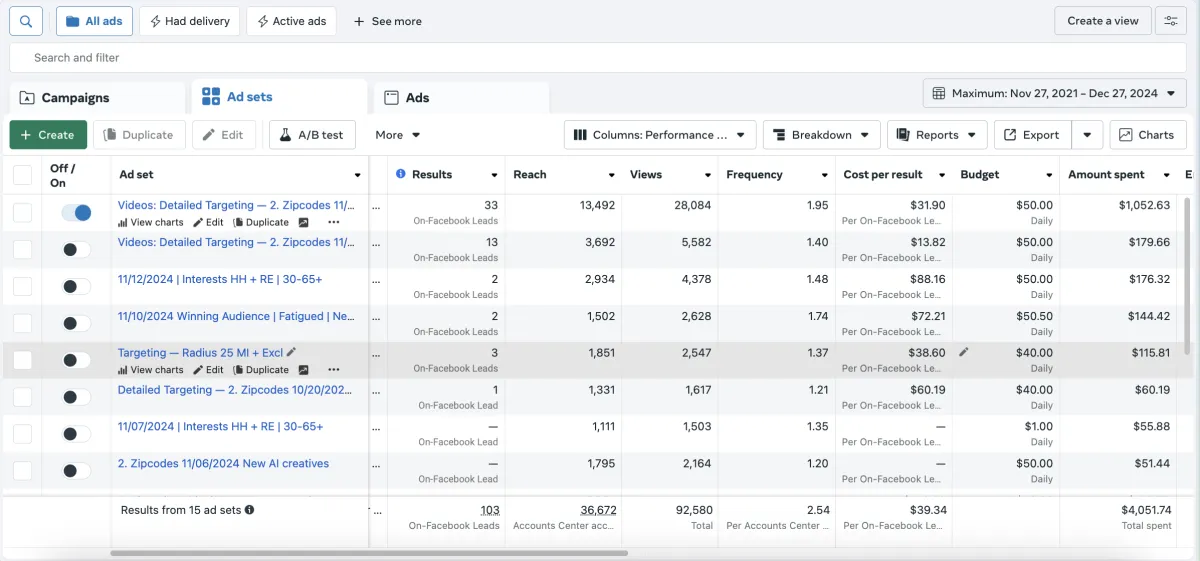Viewport: 1200px width, 561px height.
Task: Open the date range Maximum dropdown
Action: pos(1054,93)
